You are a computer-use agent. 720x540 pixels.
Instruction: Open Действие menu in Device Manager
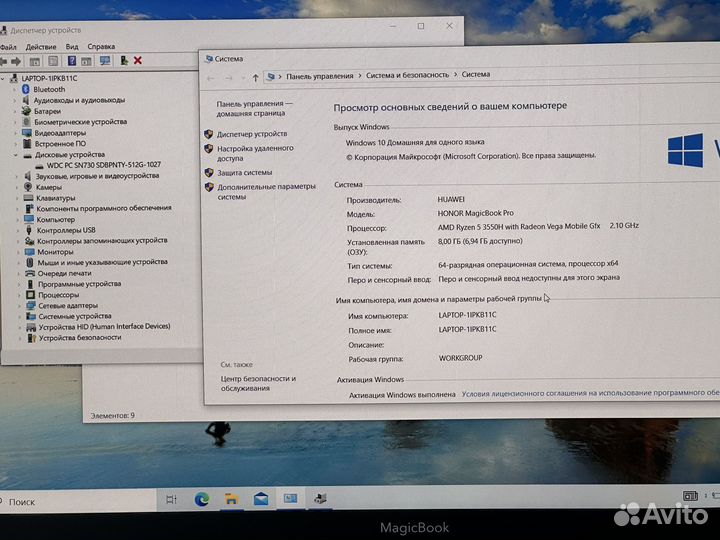point(41,47)
